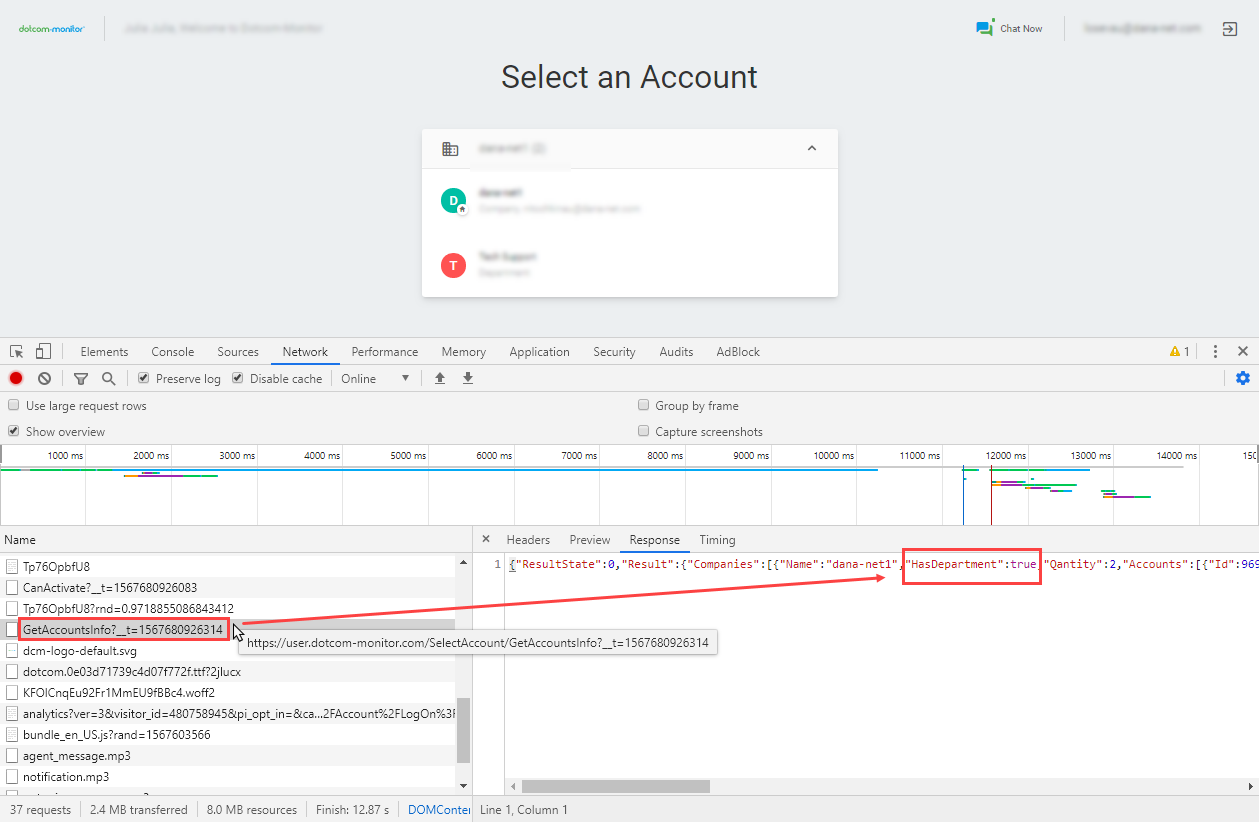
Task: Open the network search magnifier icon
Action: click(x=108, y=378)
